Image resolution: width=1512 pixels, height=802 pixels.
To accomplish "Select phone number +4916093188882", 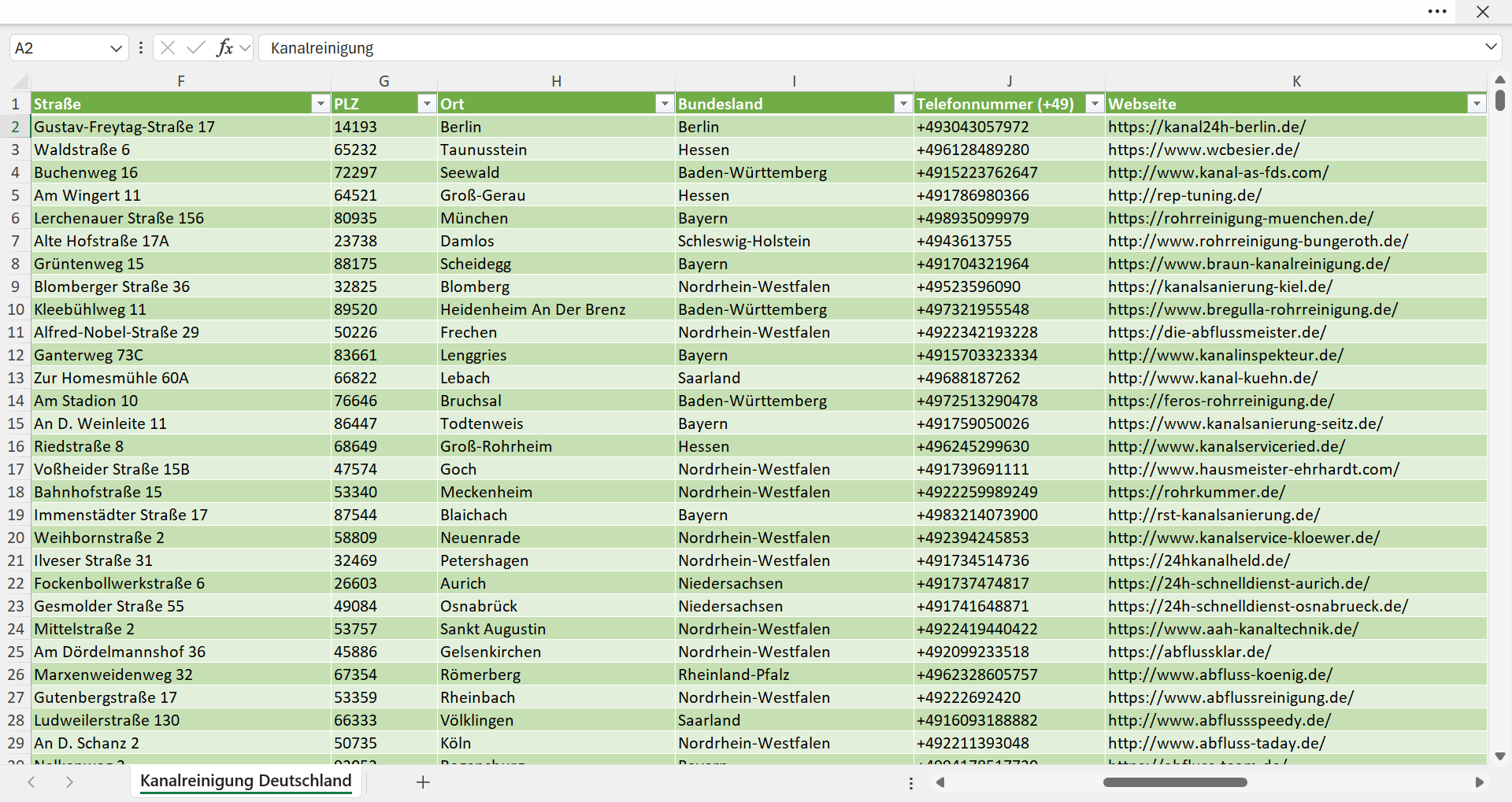I will (x=1009, y=720).
